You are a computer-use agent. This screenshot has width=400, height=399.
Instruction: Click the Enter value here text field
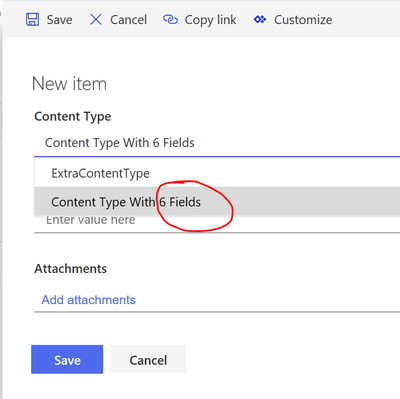217,223
